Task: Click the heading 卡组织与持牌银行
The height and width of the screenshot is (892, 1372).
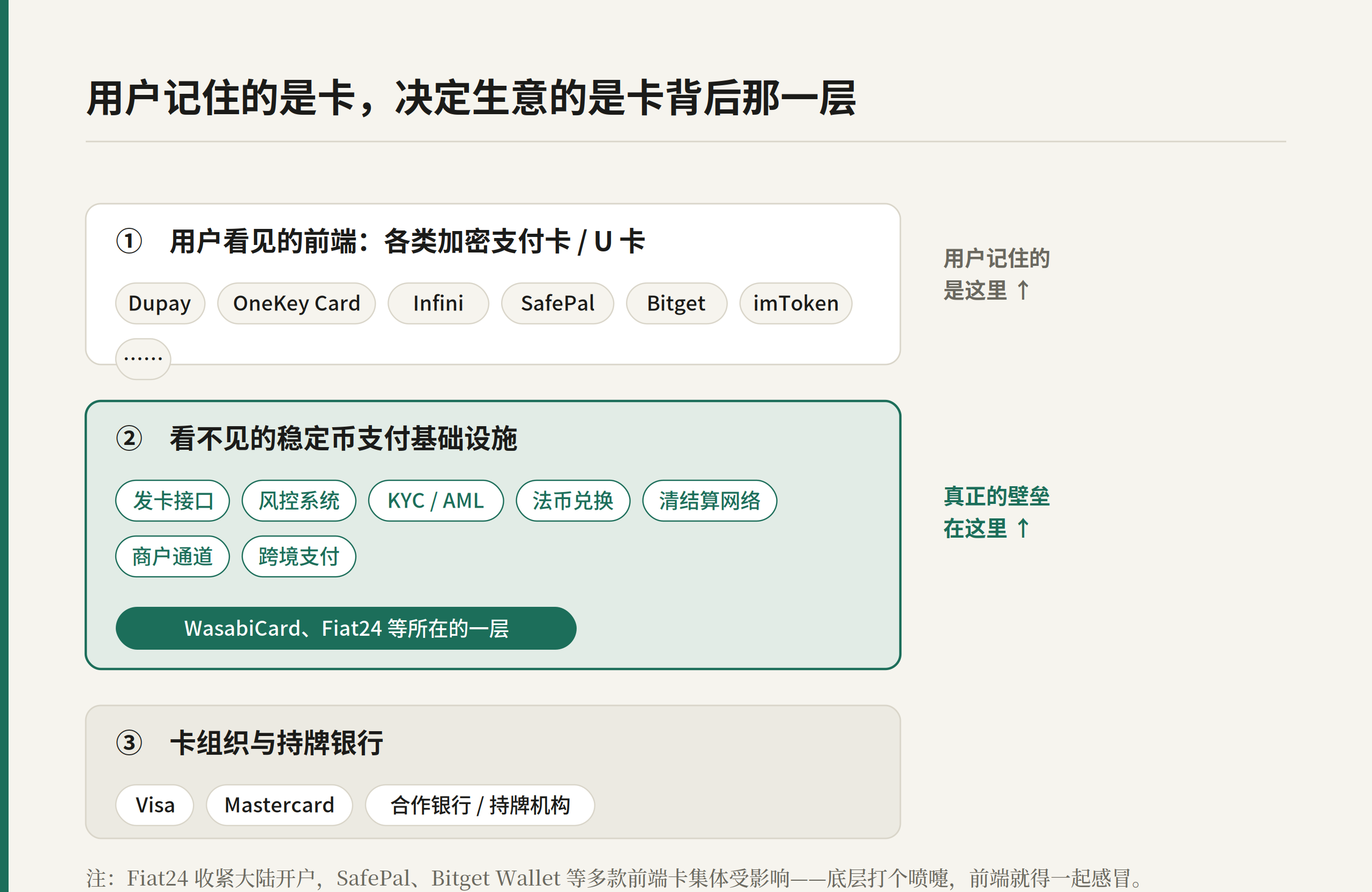Action: [276, 742]
